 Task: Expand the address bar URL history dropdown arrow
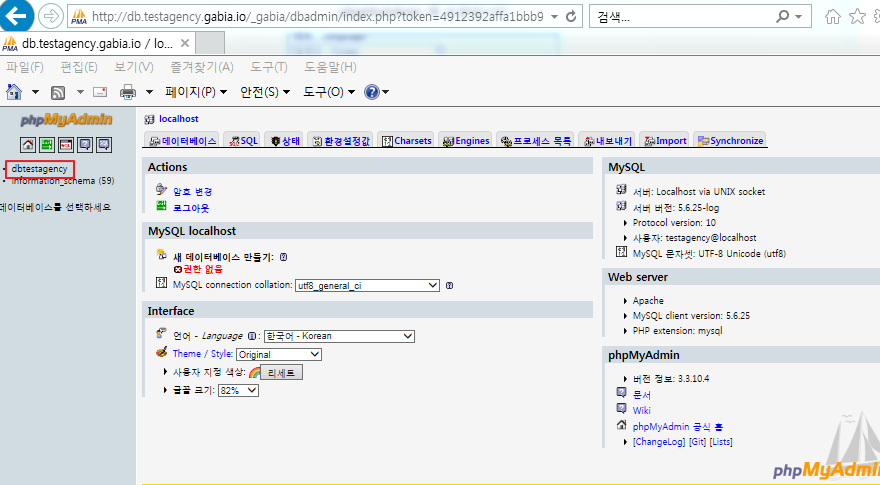point(554,16)
